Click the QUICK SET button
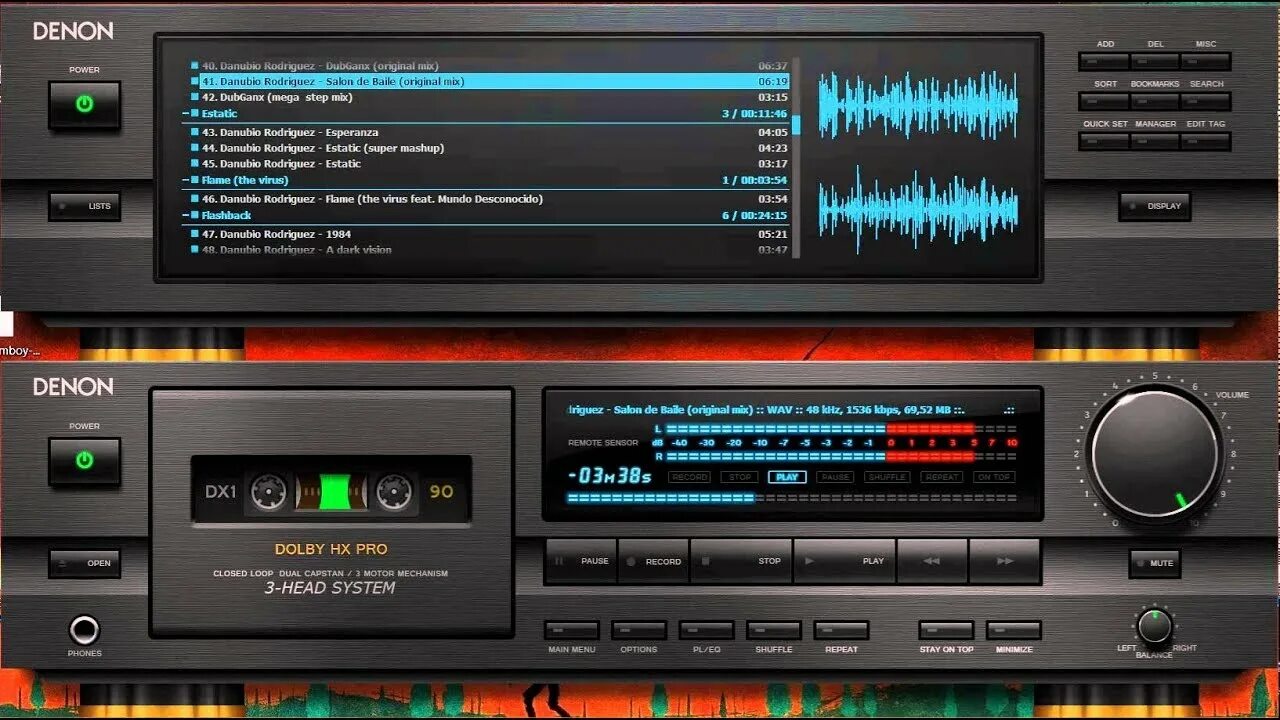This screenshot has height=720, width=1280. pyautogui.click(x=1104, y=141)
